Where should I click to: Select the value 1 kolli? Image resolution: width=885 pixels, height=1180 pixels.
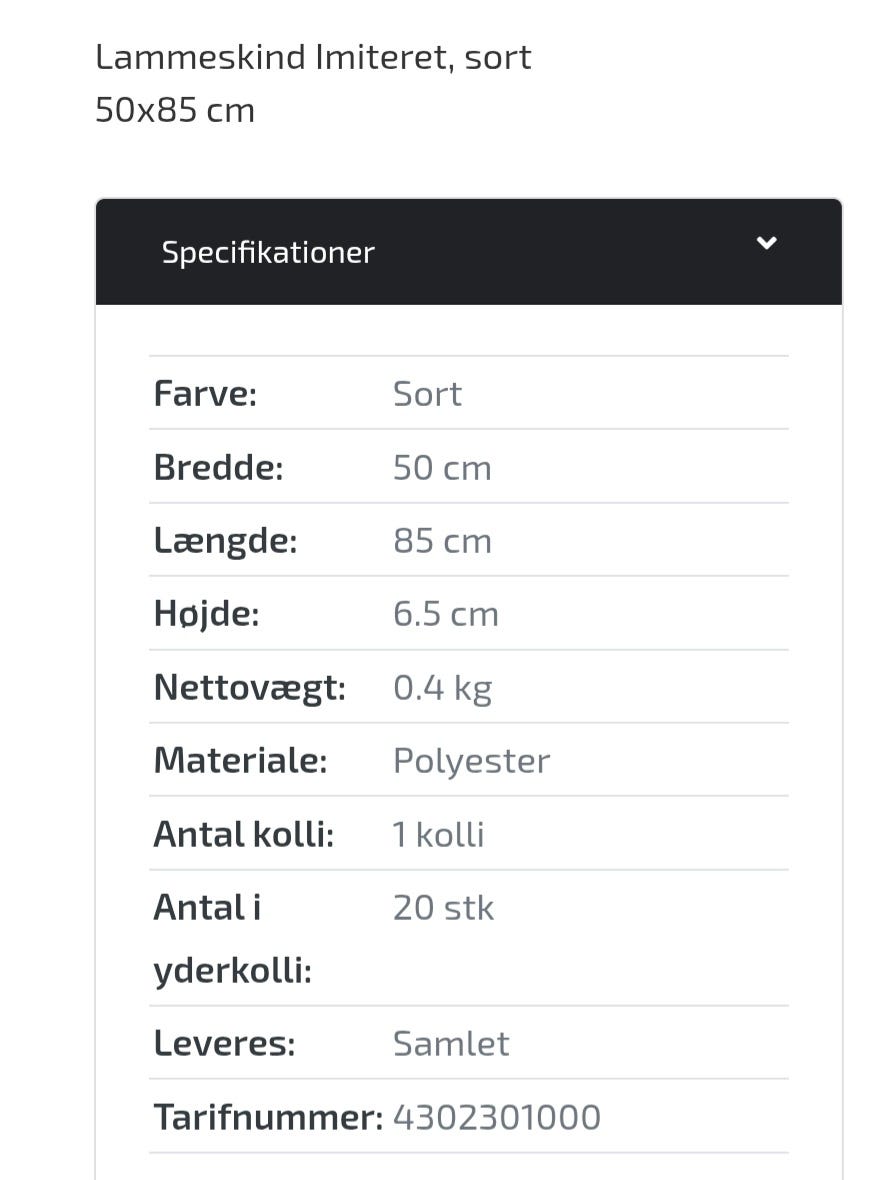pyautogui.click(x=438, y=834)
